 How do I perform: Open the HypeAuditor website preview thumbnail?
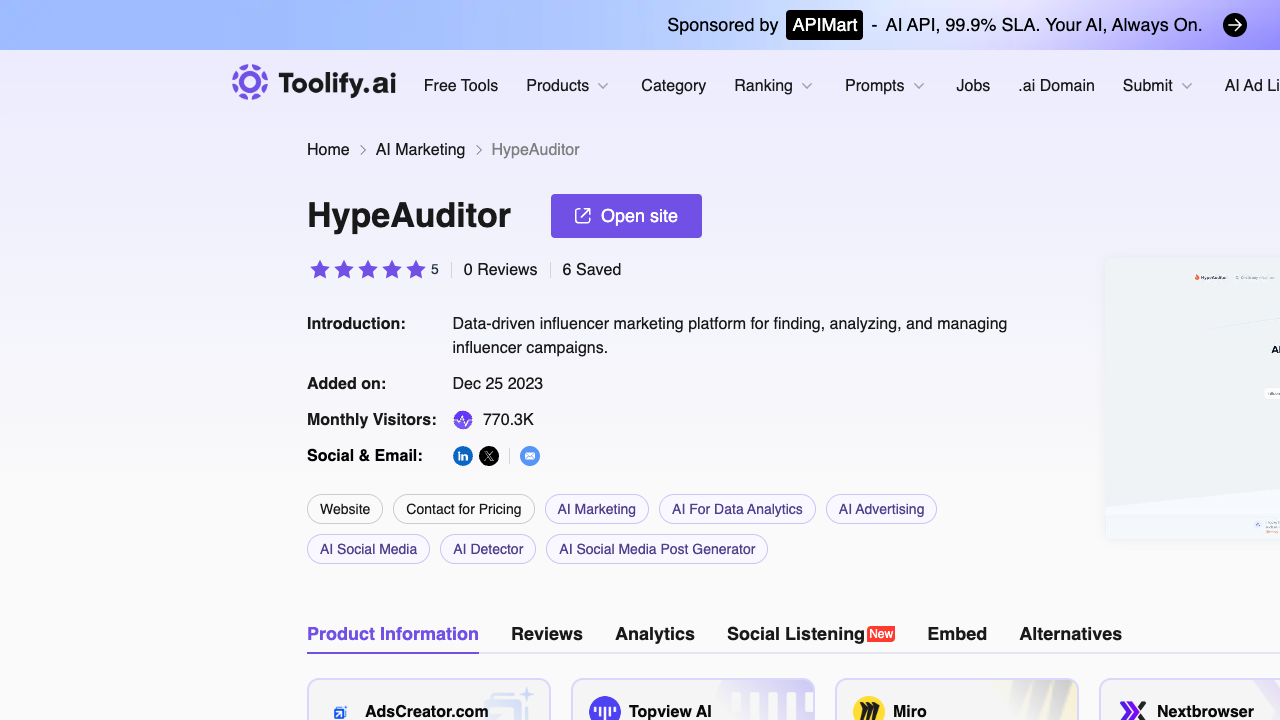click(x=1193, y=398)
